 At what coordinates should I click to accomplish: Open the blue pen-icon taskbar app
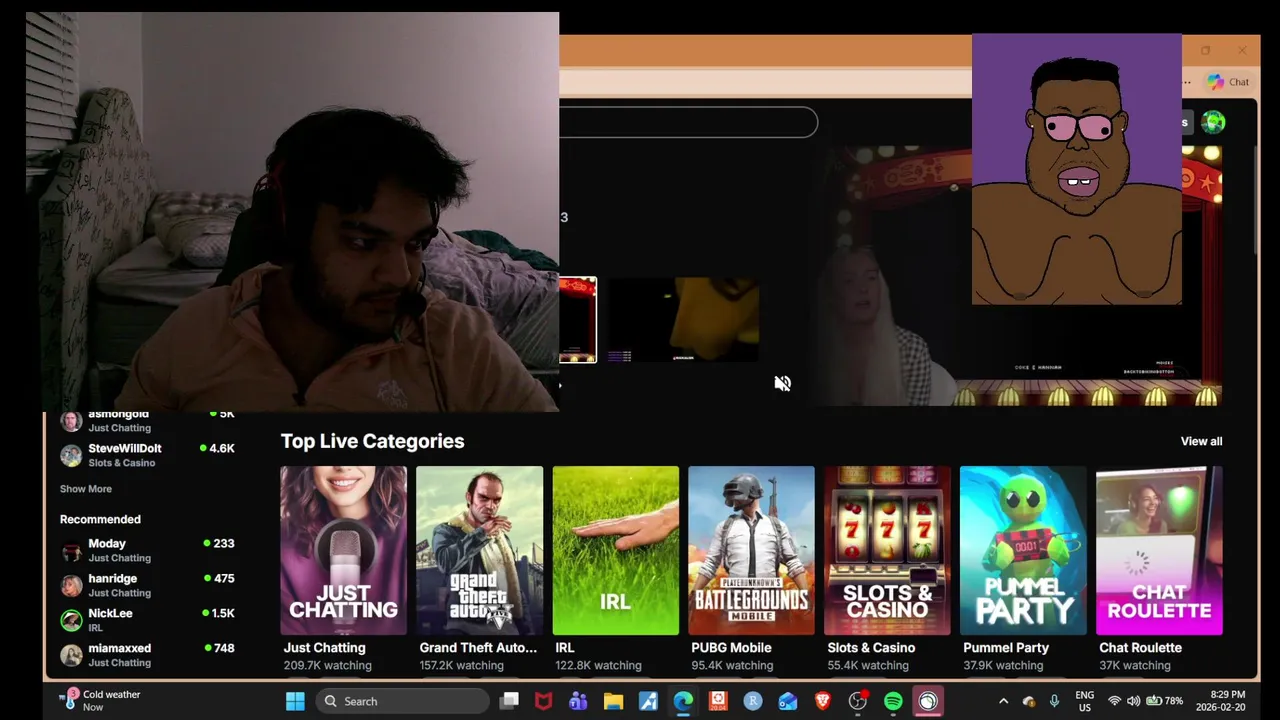(x=648, y=701)
